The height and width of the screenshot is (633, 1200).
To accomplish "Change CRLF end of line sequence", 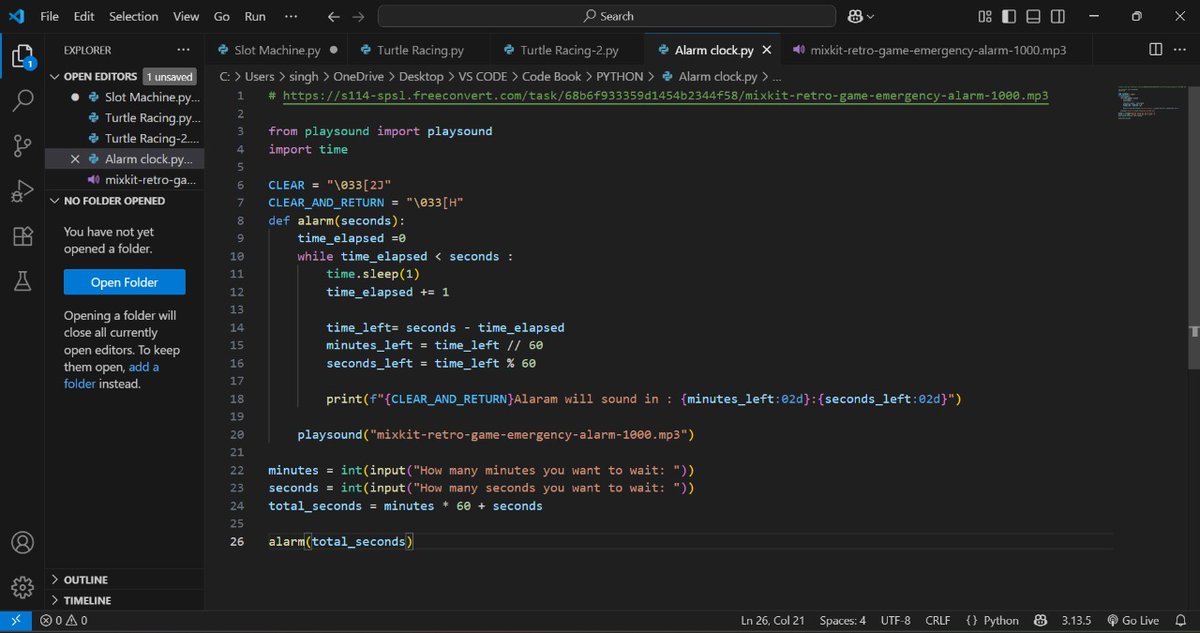I will 938,621.
